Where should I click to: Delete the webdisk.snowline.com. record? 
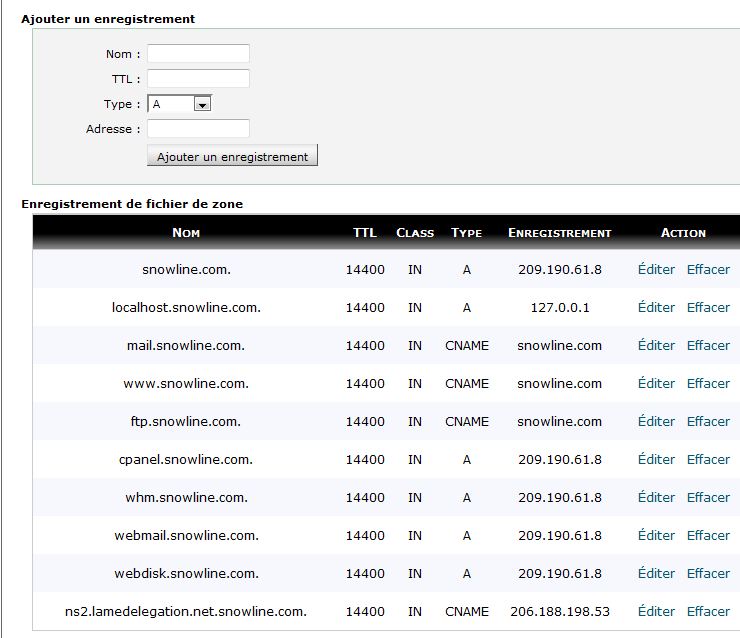708,573
